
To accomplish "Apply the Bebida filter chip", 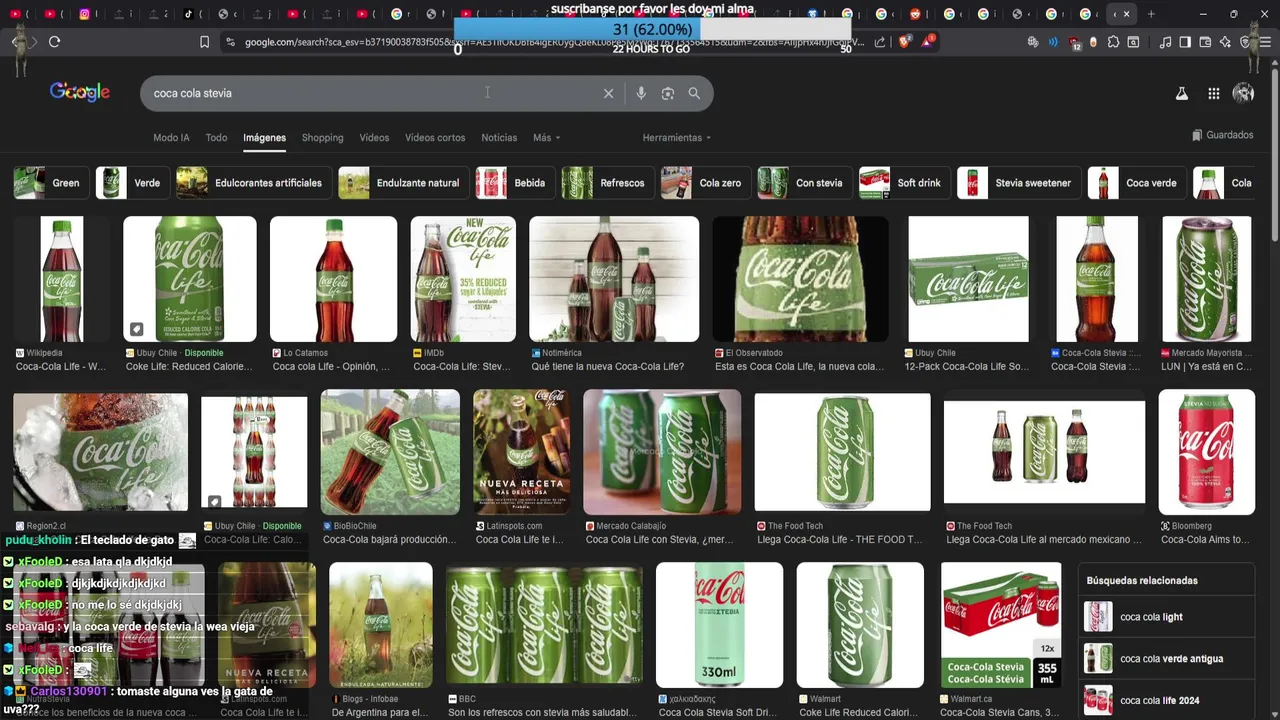I will pyautogui.click(x=513, y=183).
